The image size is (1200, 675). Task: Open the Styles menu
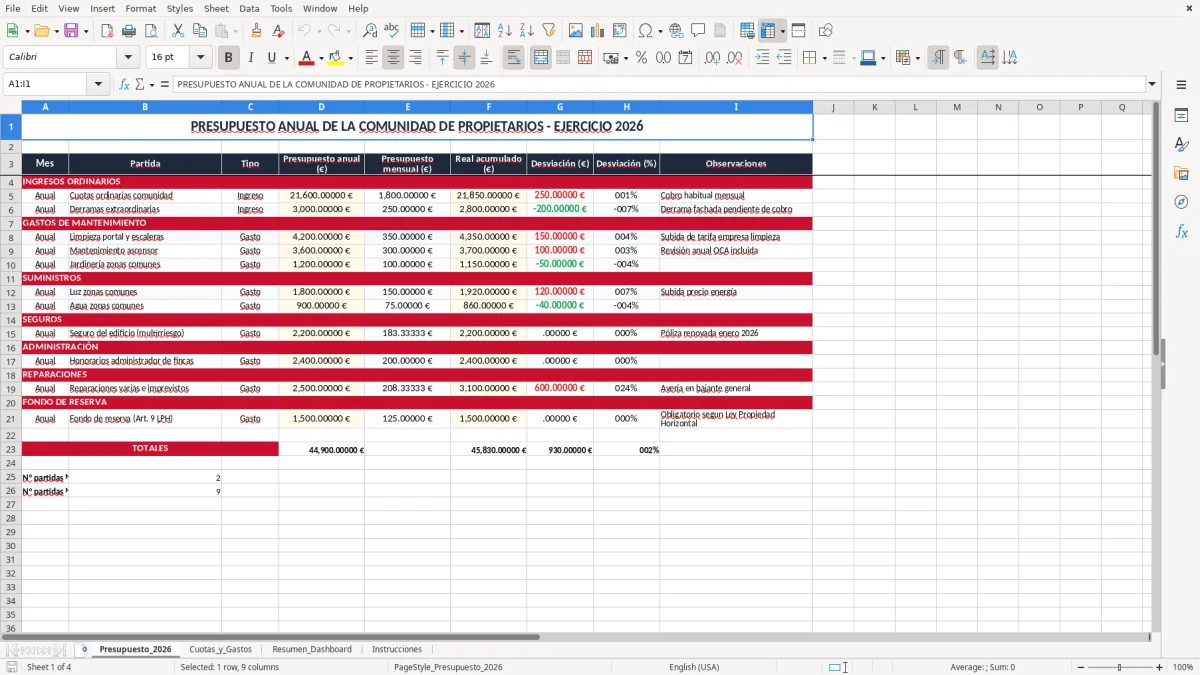pyautogui.click(x=180, y=8)
